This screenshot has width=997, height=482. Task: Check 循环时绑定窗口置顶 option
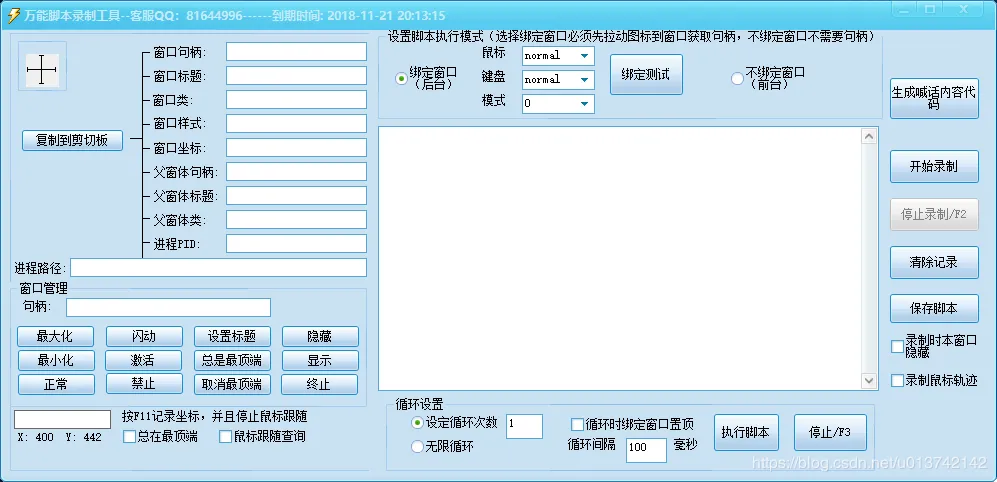pyautogui.click(x=577, y=424)
